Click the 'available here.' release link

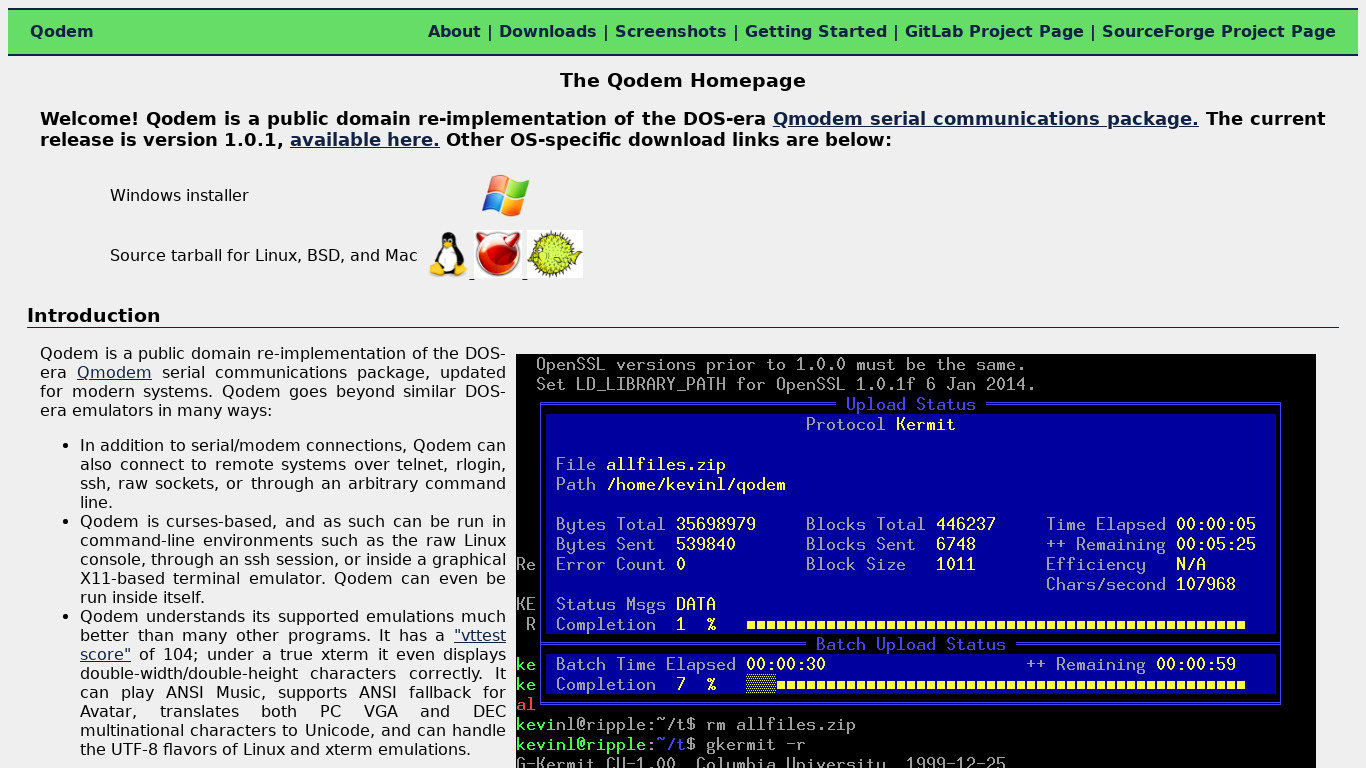[364, 140]
